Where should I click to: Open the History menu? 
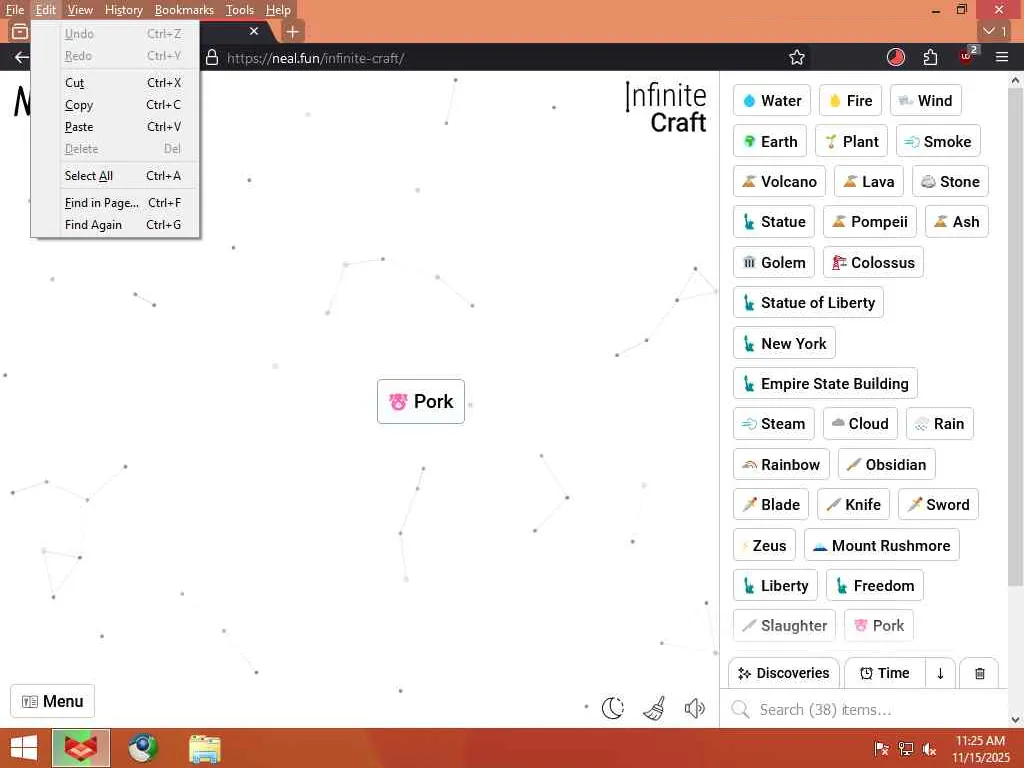point(123,10)
